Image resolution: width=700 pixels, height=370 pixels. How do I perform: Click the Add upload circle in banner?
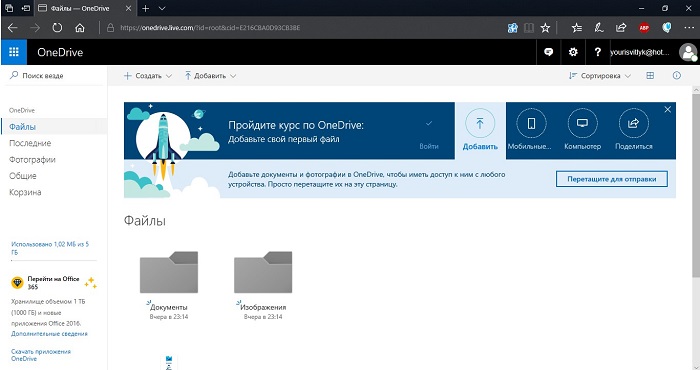tap(480, 124)
